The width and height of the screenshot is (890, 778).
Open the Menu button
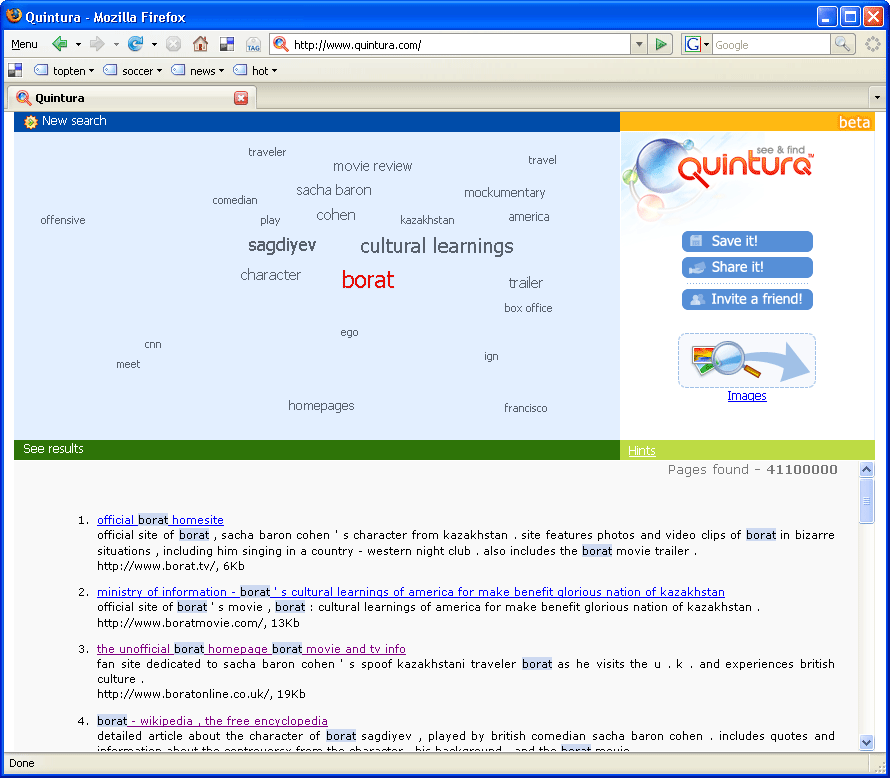click(24, 44)
